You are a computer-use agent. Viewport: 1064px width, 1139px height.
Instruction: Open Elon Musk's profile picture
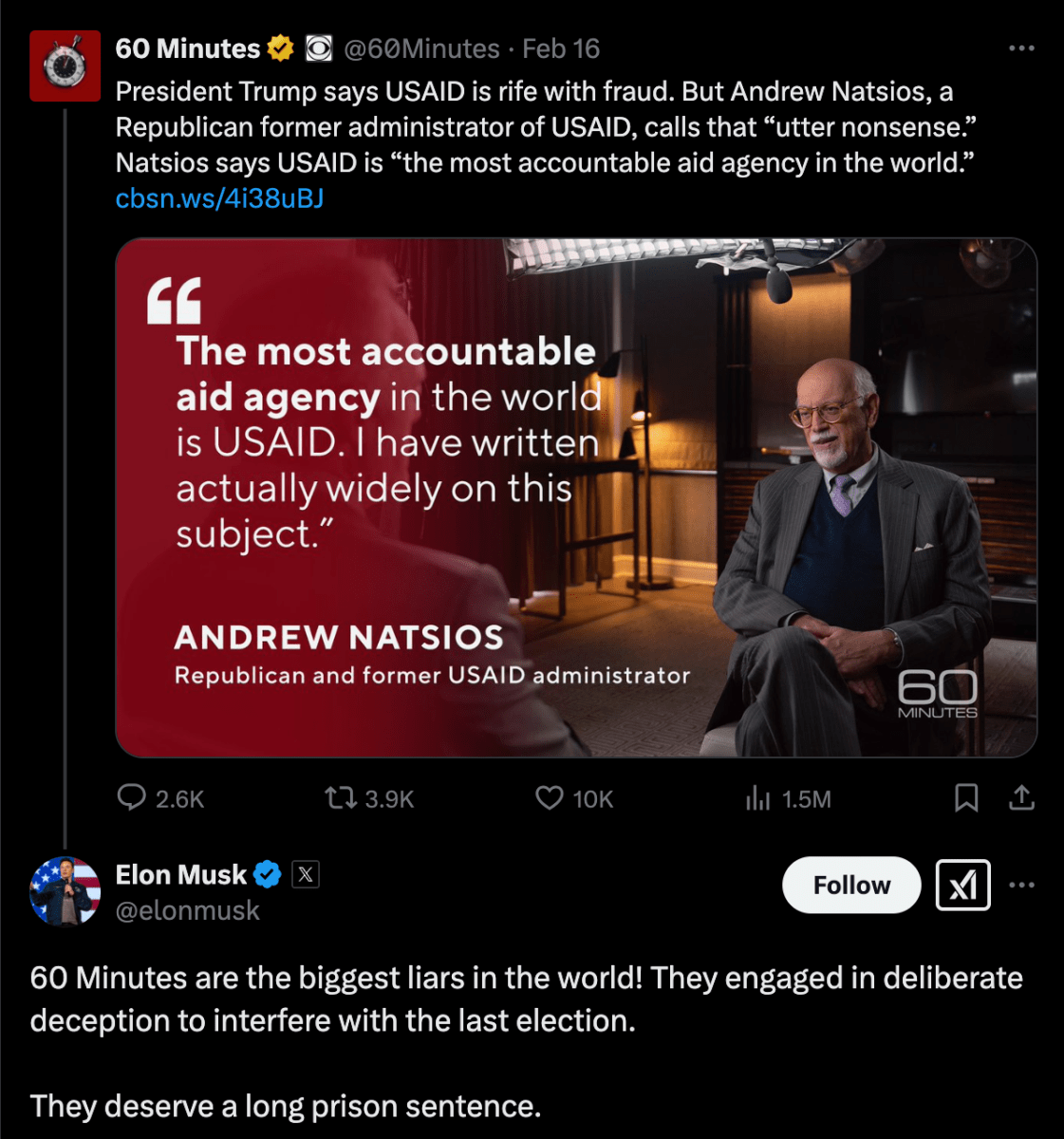(x=65, y=890)
